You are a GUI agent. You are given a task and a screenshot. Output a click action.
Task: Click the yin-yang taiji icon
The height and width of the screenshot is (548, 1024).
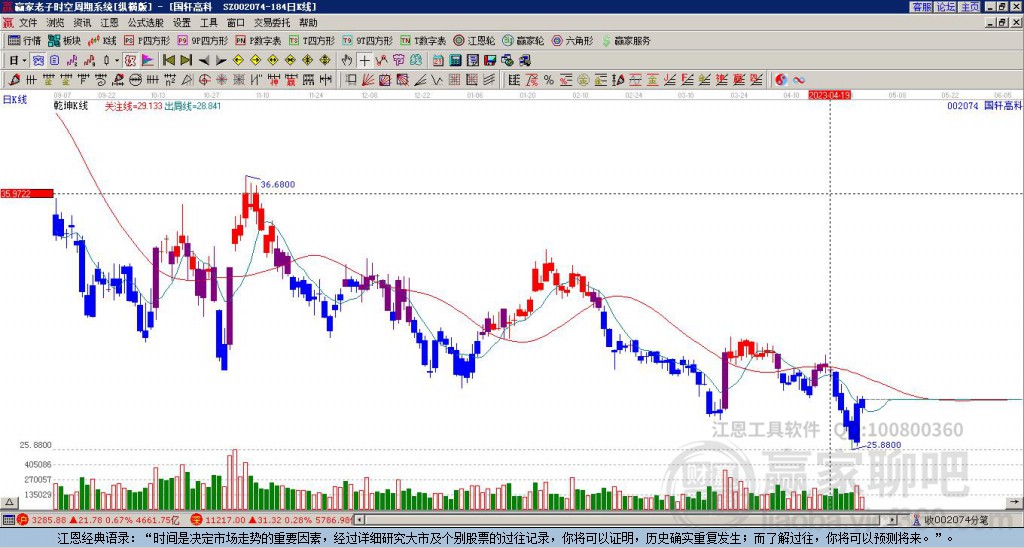(781, 80)
